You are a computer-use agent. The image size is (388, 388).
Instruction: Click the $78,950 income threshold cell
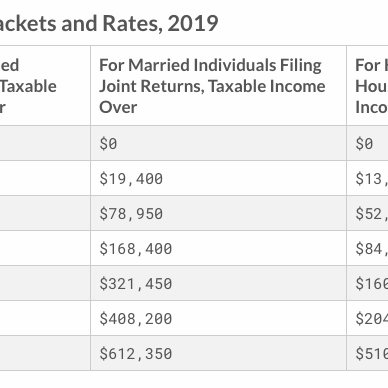tap(218, 213)
